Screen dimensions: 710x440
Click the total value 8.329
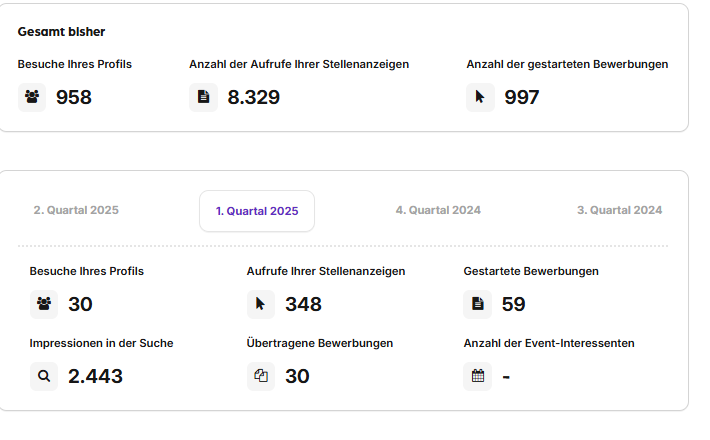tap(254, 97)
